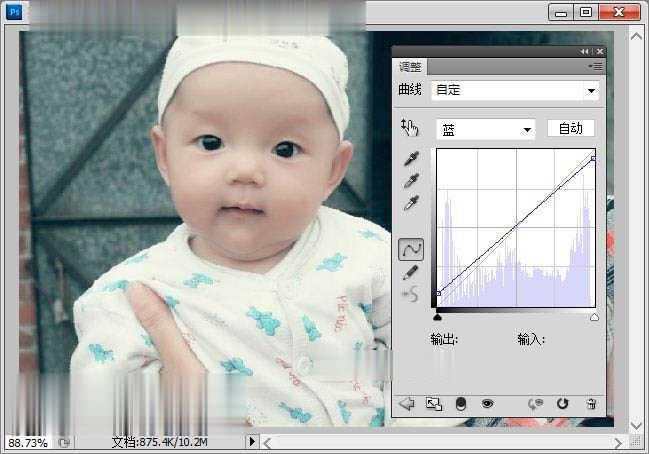Viewport: 649px width, 454px height.
Task: Delete this adjustment layer with trash icon
Action: click(x=591, y=404)
